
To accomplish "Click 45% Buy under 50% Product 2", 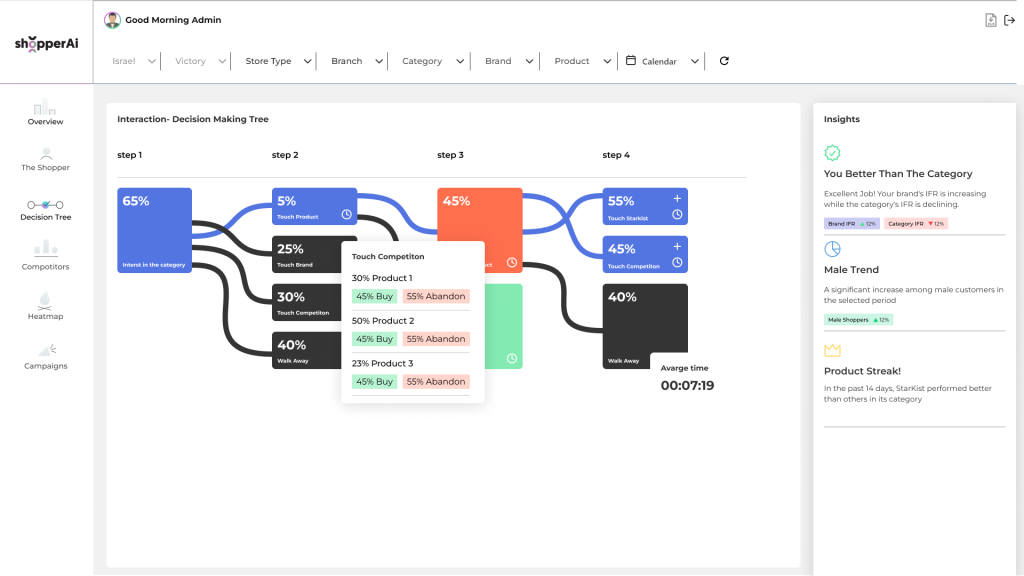I will click(x=375, y=339).
